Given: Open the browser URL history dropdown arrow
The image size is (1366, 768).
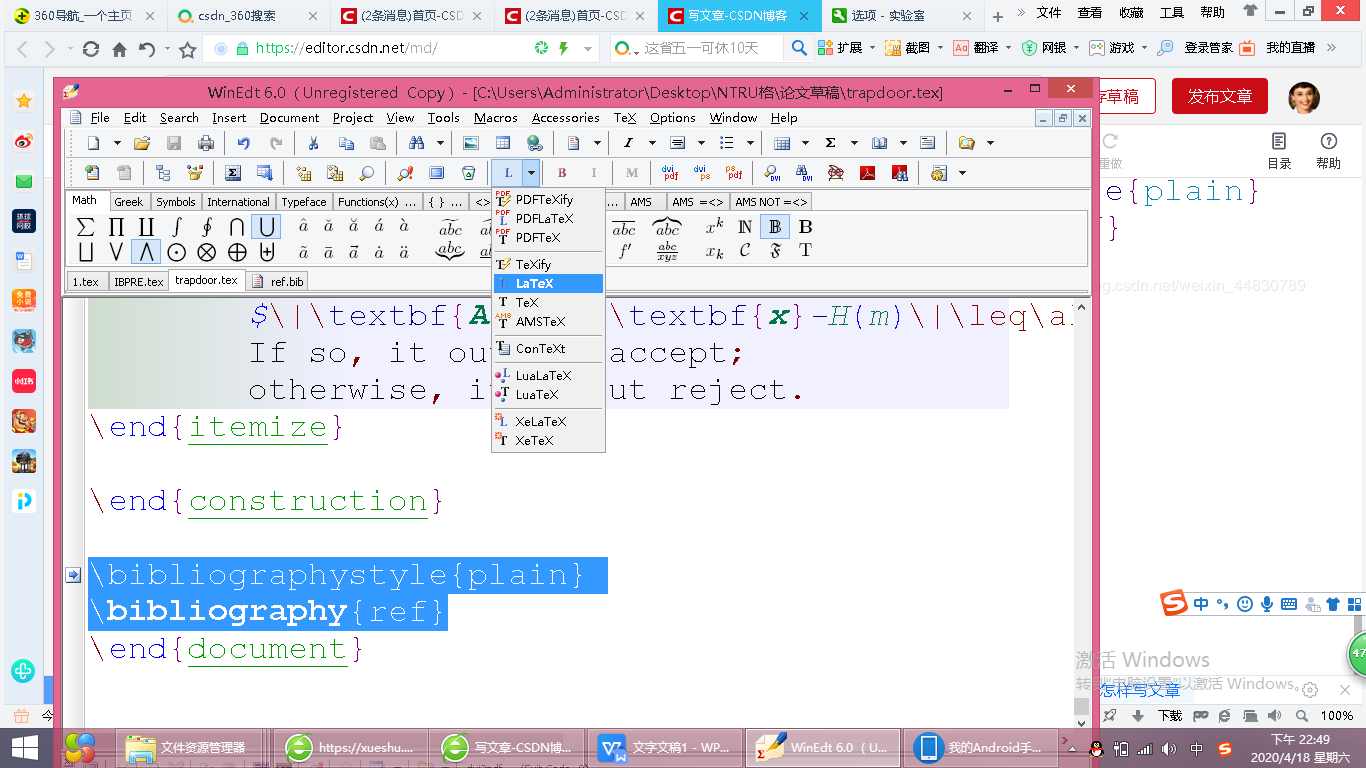Looking at the screenshot, I should pos(588,48).
